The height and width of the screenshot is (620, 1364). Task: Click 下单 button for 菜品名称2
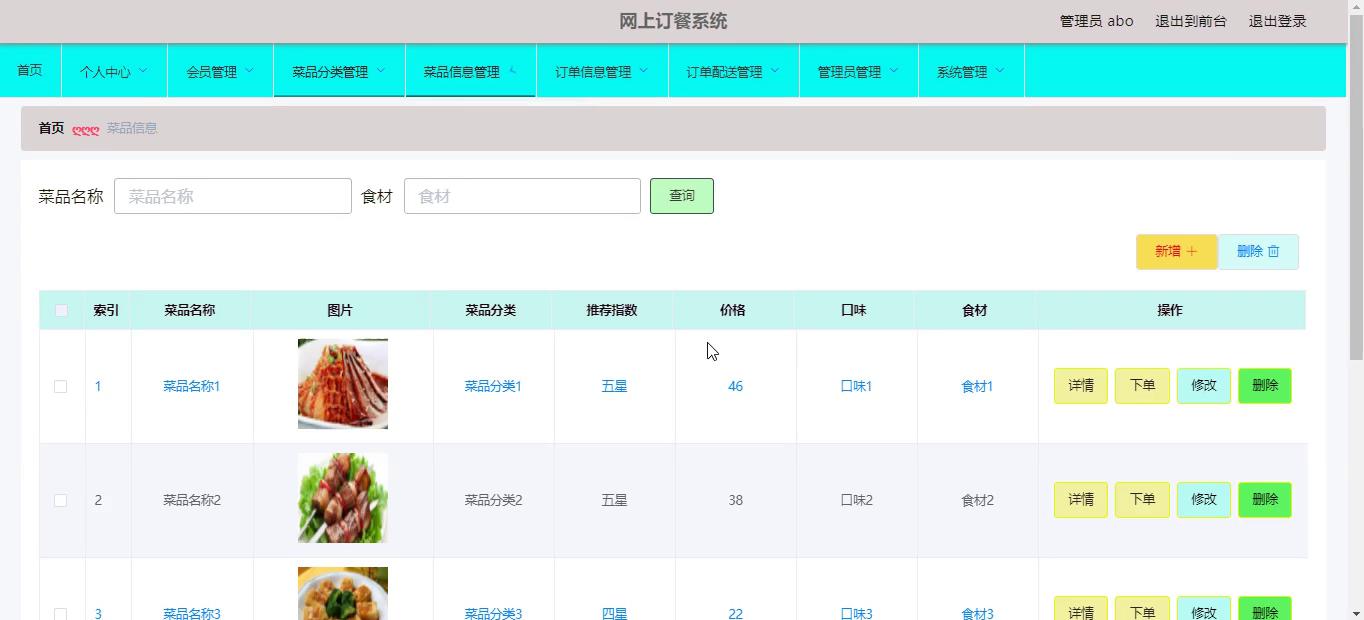(x=1141, y=500)
